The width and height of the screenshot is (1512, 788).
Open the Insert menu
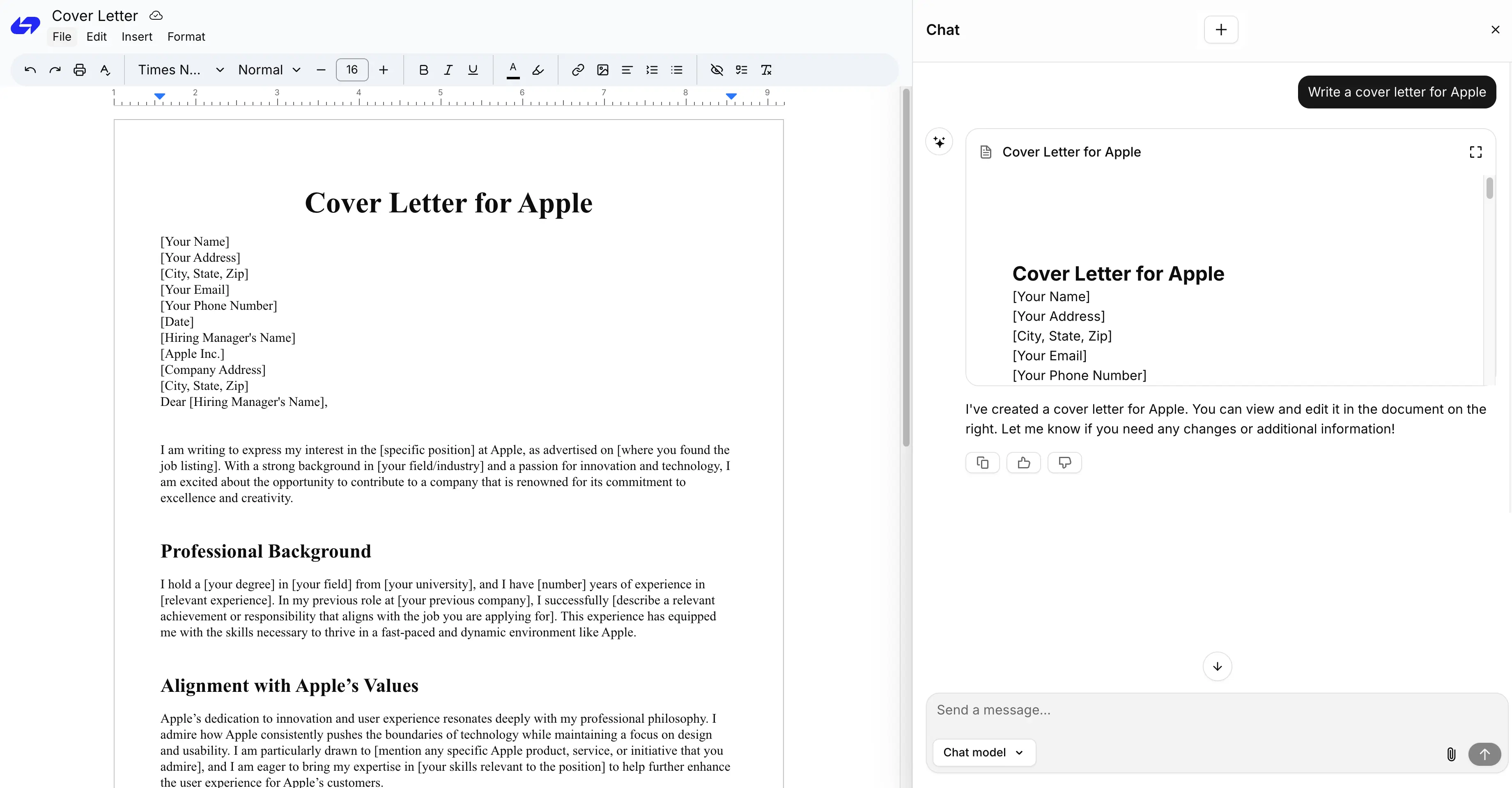137,37
